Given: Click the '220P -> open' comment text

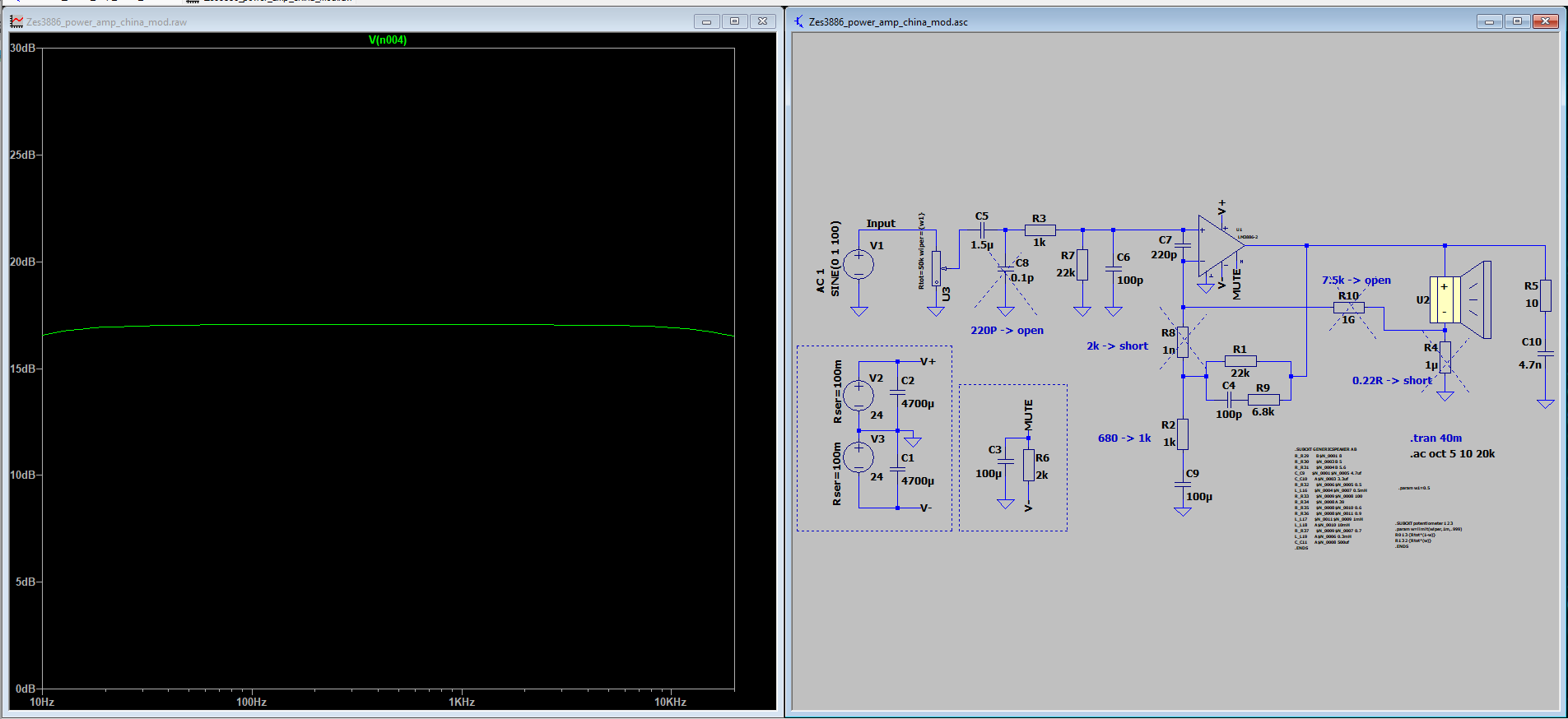Looking at the screenshot, I should coord(1007,330).
